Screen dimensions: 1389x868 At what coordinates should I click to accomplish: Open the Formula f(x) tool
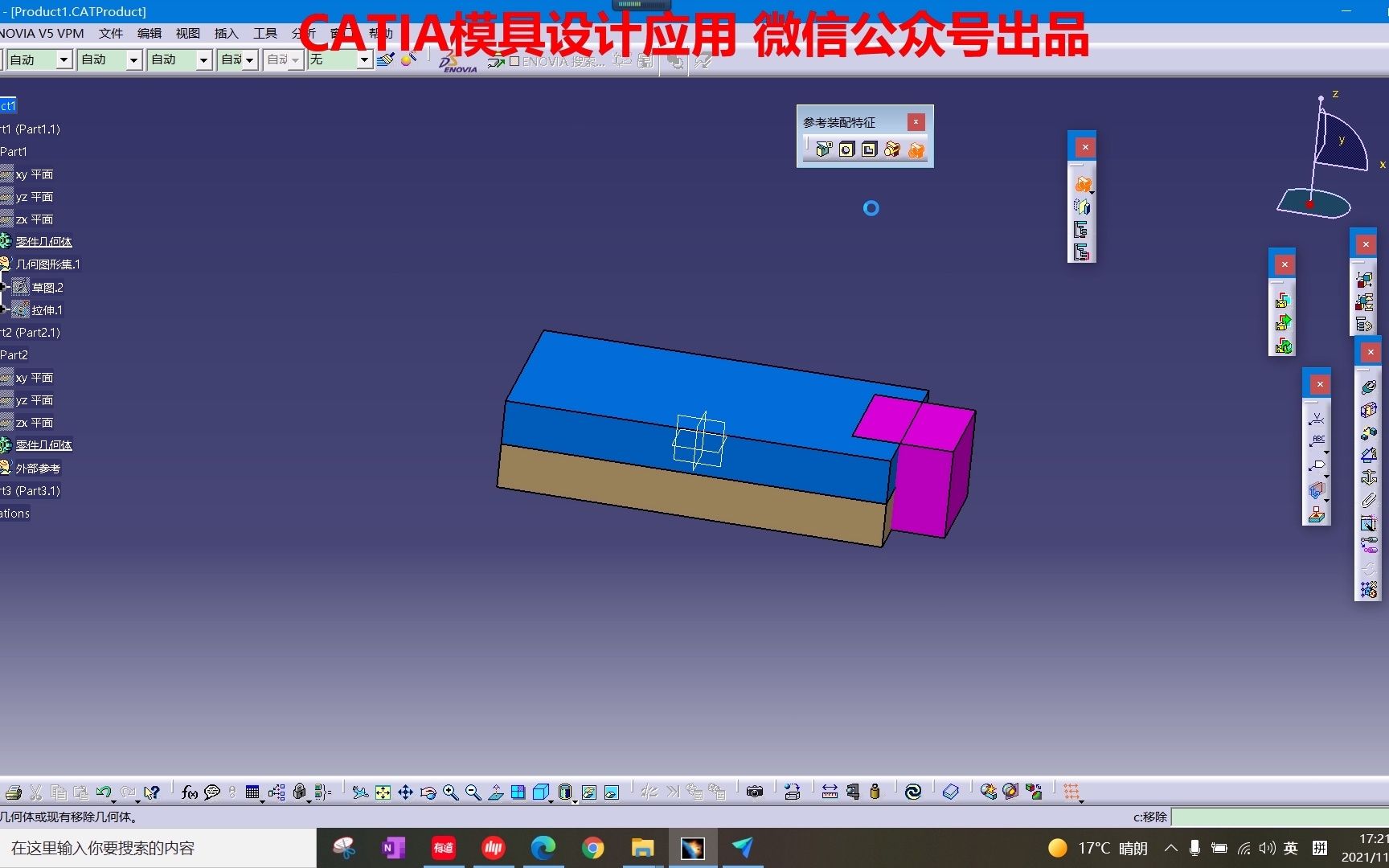pyautogui.click(x=190, y=792)
